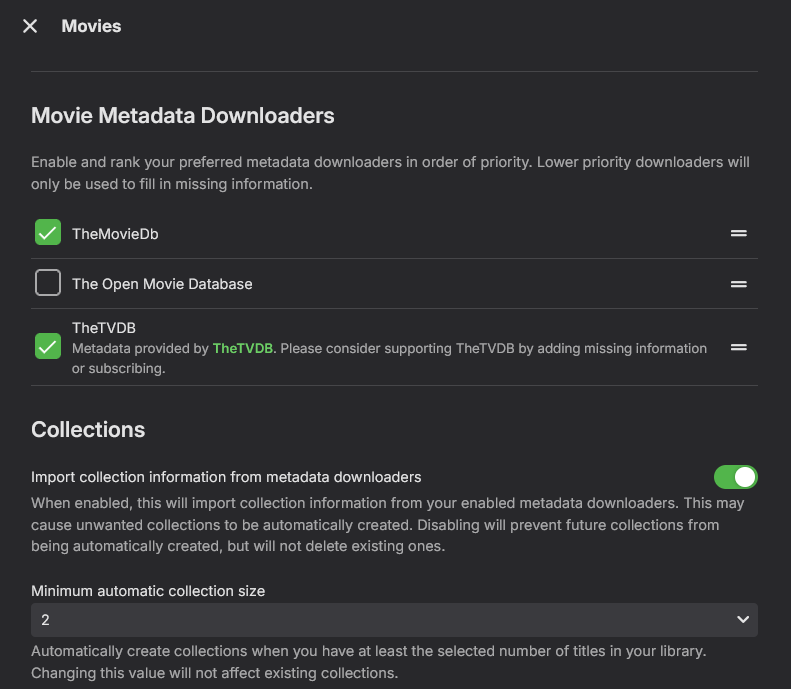
Task: Click the TheMovieDb drag handle icon
Action: pos(739,233)
